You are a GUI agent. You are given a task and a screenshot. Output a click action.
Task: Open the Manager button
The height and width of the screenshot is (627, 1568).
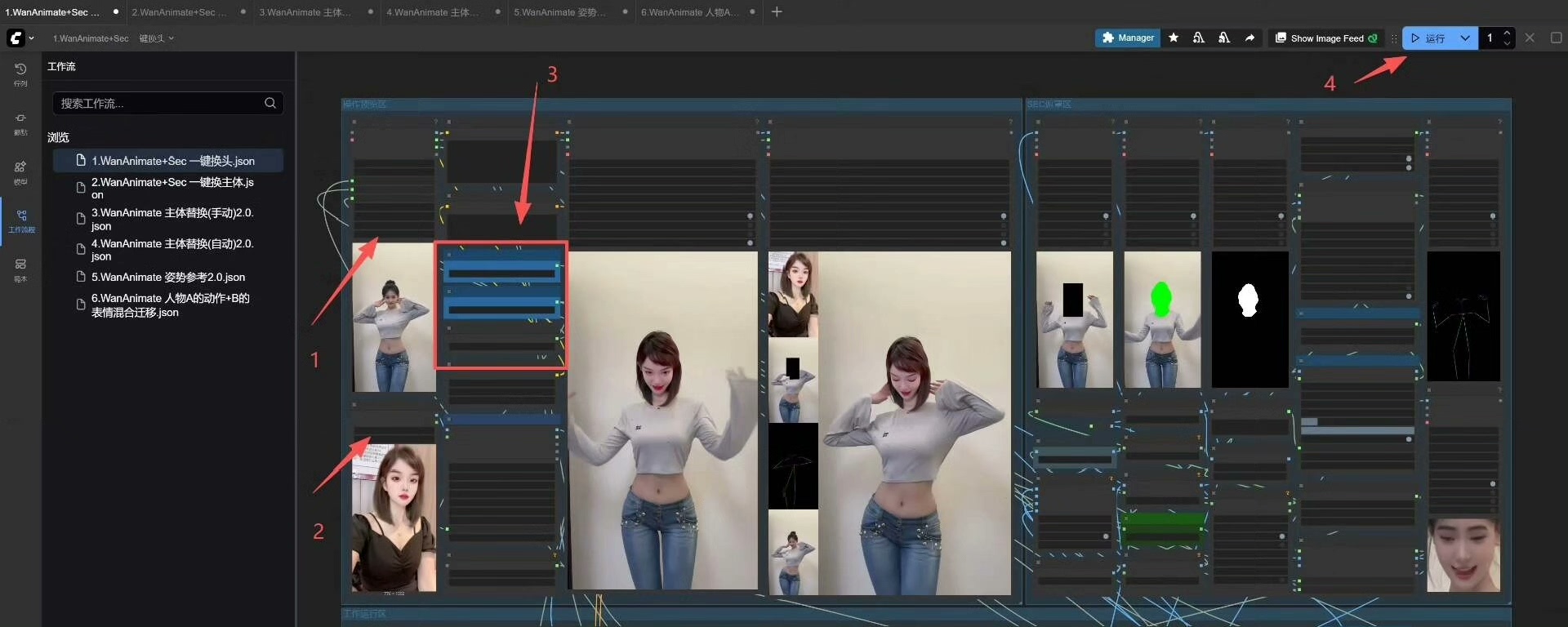[x=1128, y=38]
